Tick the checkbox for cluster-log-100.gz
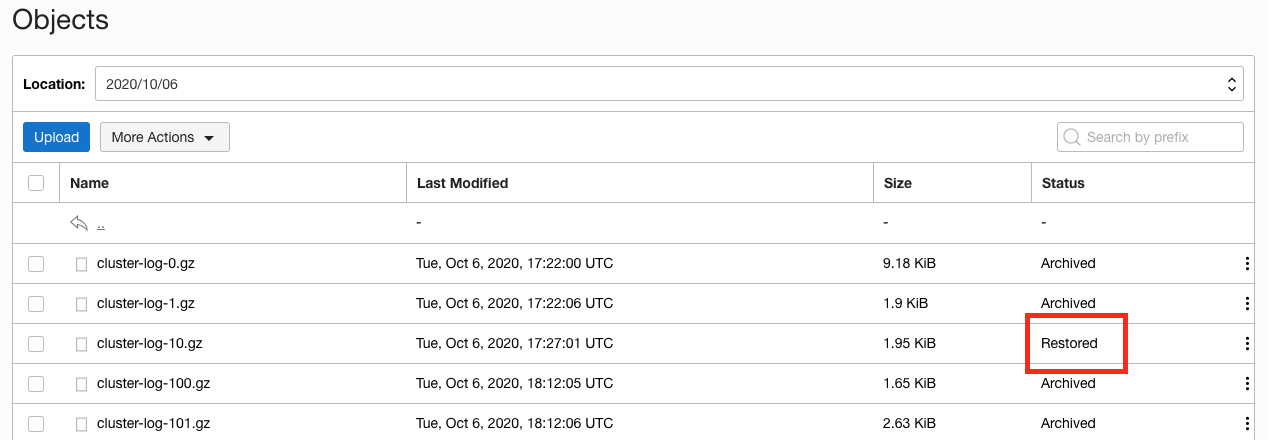Viewport: 1268px width, 440px height. (36, 384)
